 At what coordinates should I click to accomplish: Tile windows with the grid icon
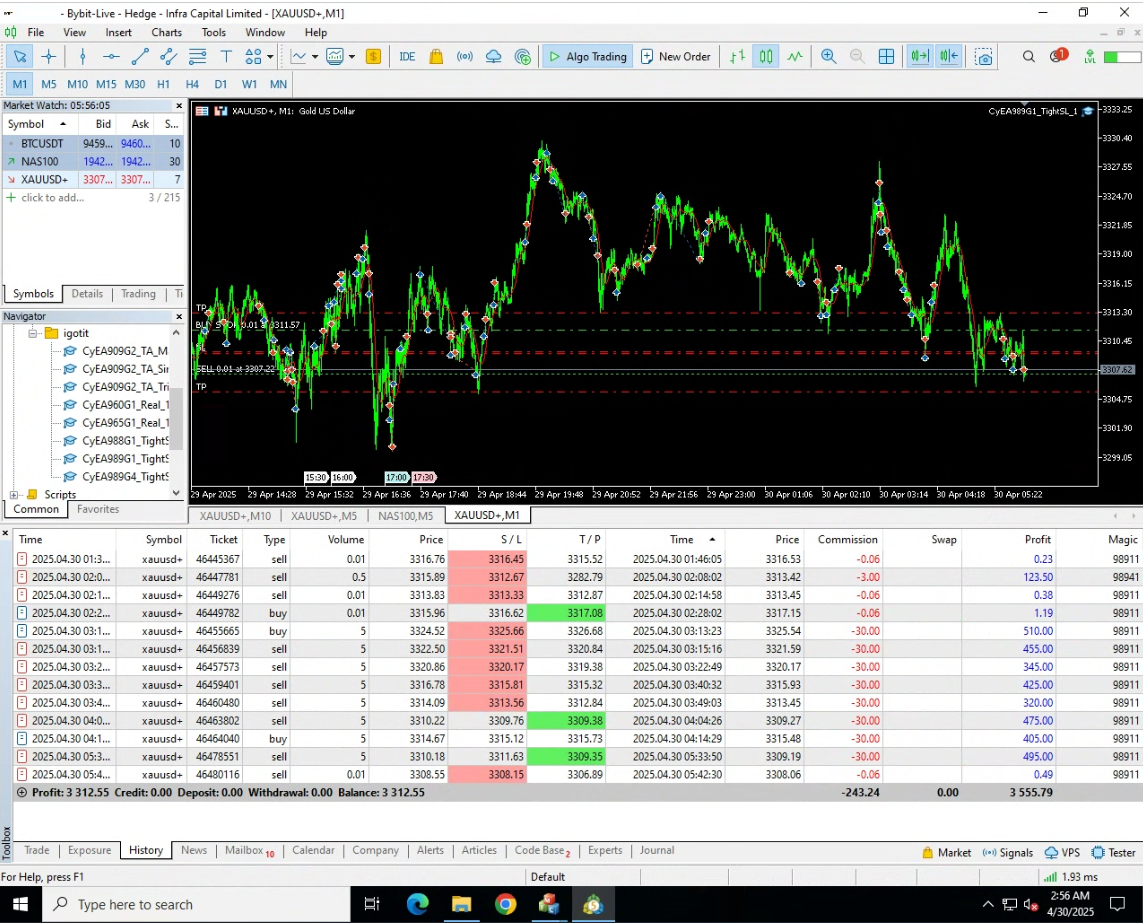[x=886, y=57]
